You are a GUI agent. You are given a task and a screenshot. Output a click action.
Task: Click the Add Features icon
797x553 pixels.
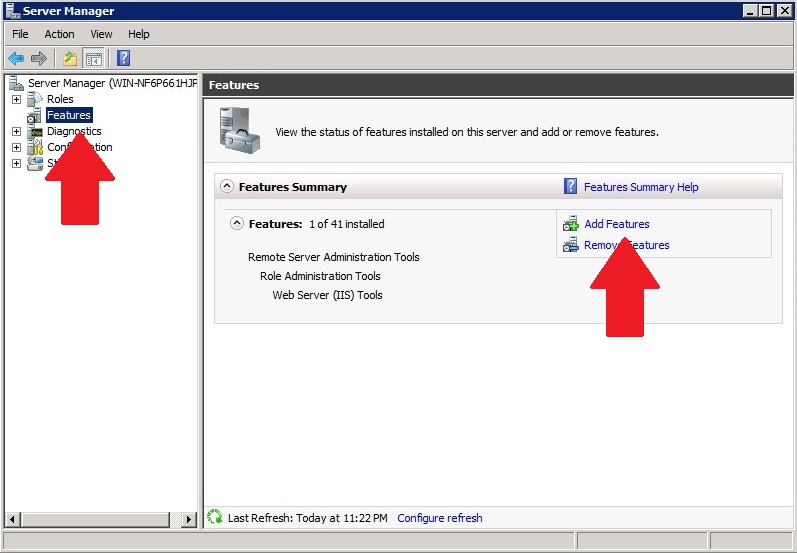tap(570, 224)
